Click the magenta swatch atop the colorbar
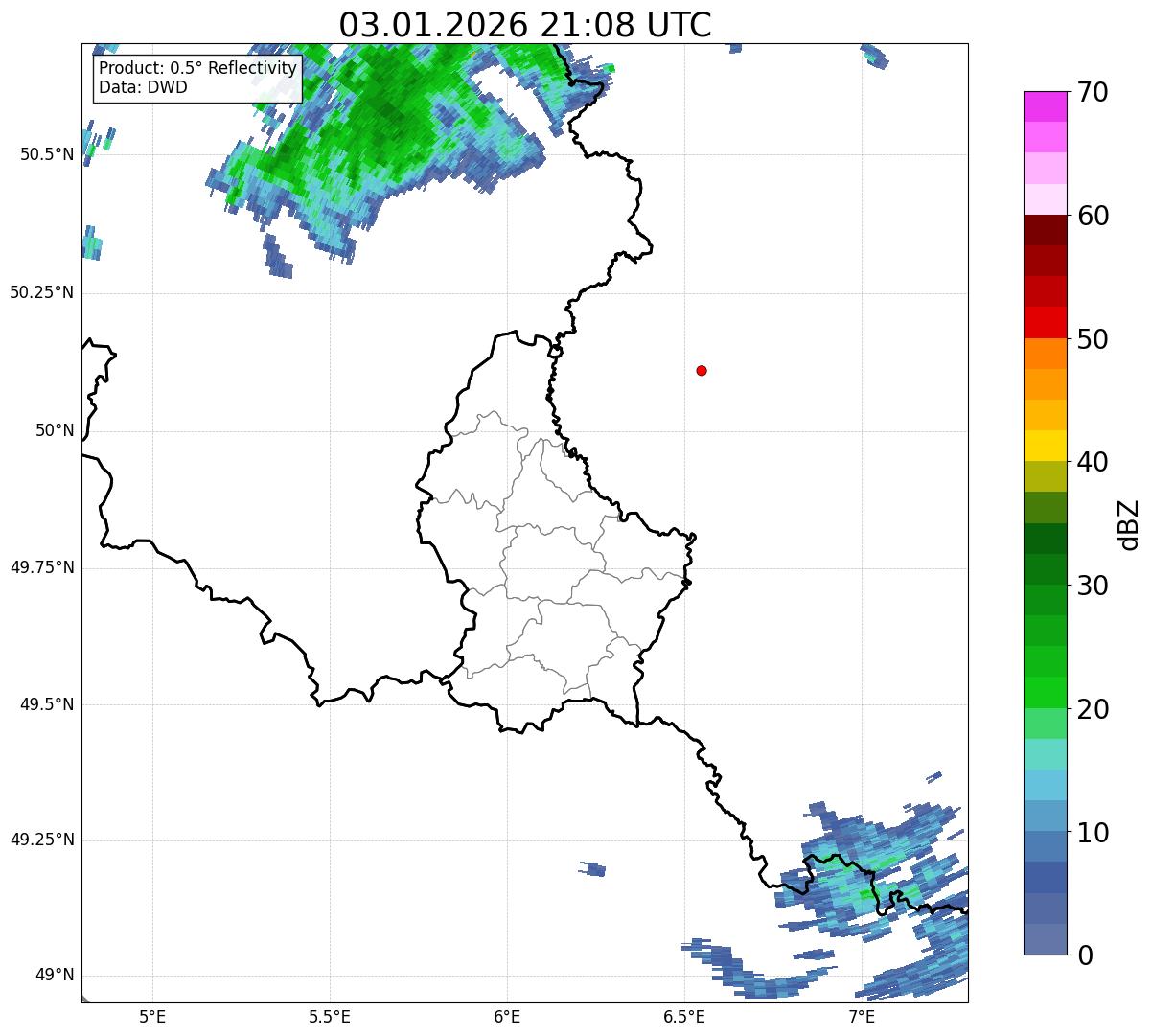The height and width of the screenshot is (1036, 1152). coord(1046,106)
